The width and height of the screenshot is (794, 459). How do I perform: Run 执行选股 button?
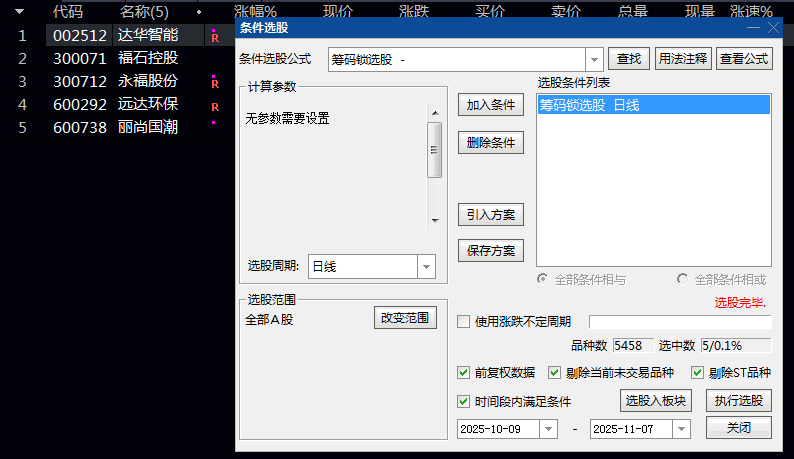pos(739,401)
